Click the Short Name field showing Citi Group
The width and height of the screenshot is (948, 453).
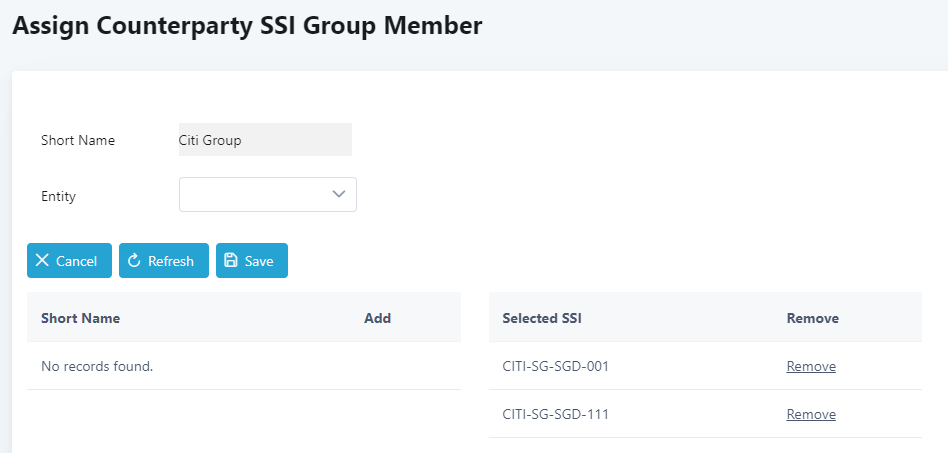coord(265,140)
